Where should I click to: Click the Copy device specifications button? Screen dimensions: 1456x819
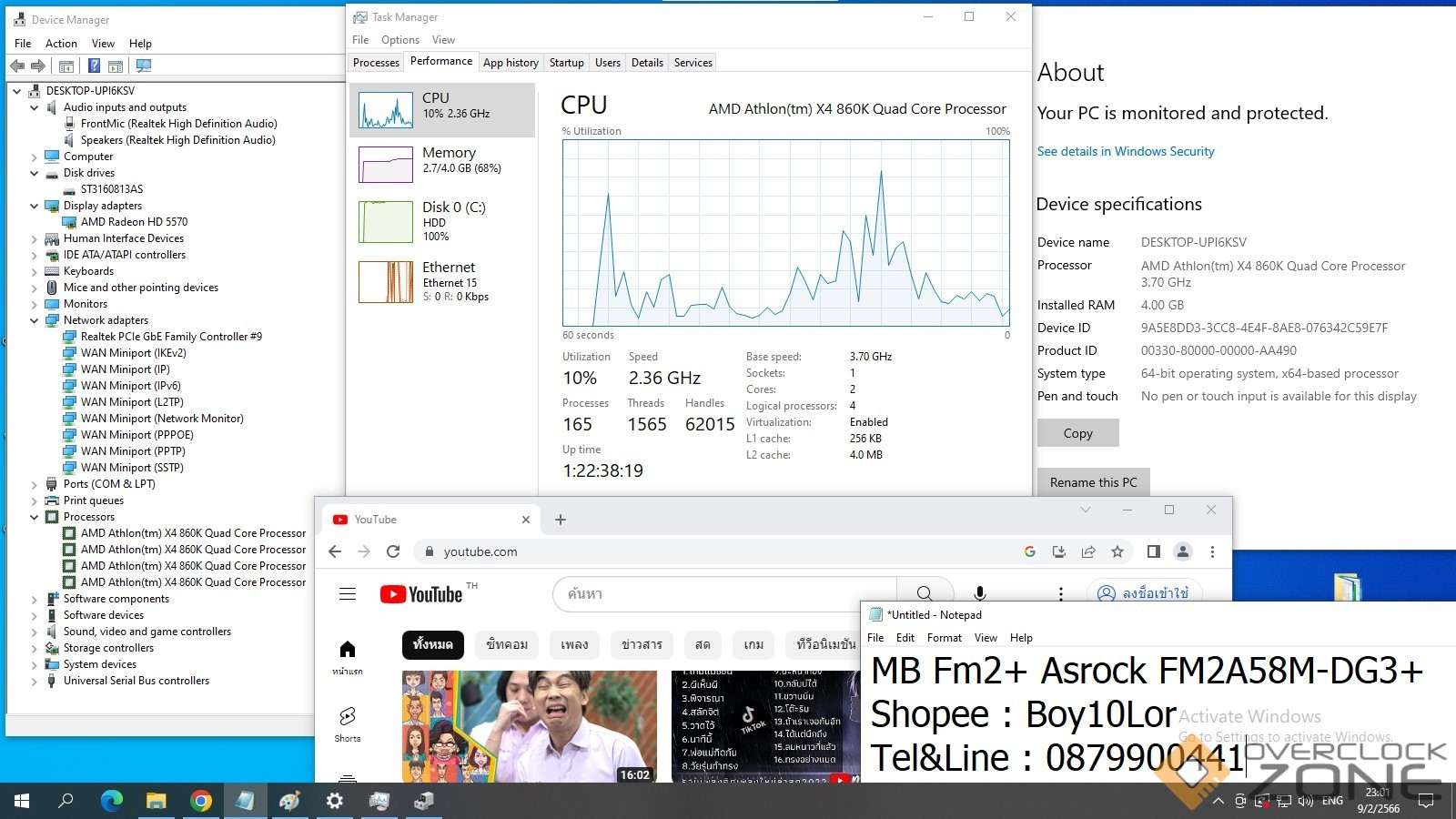tap(1077, 433)
